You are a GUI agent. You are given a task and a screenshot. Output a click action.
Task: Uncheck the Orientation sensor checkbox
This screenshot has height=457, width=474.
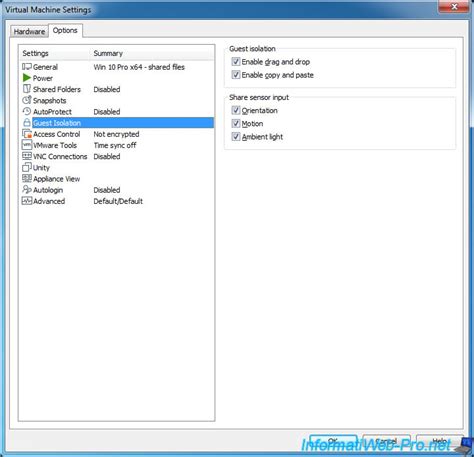(236, 110)
